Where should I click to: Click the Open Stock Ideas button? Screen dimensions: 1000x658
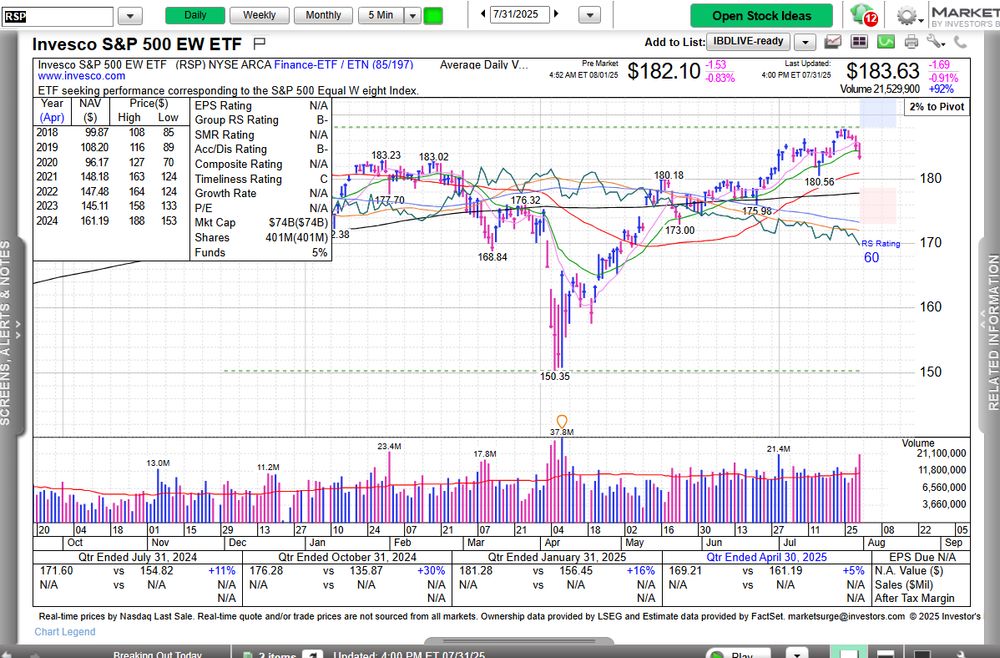click(761, 16)
